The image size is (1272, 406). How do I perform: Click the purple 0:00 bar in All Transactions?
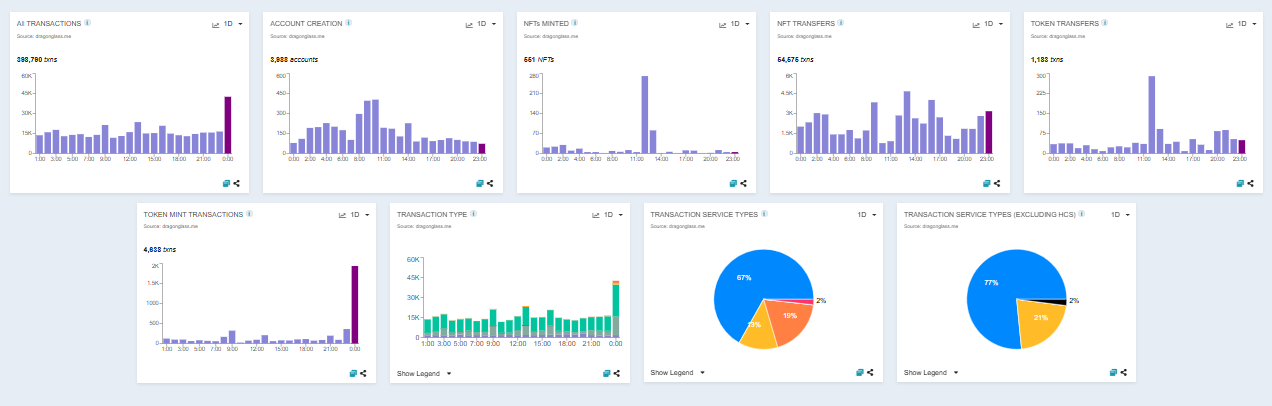pyautogui.click(x=228, y=125)
